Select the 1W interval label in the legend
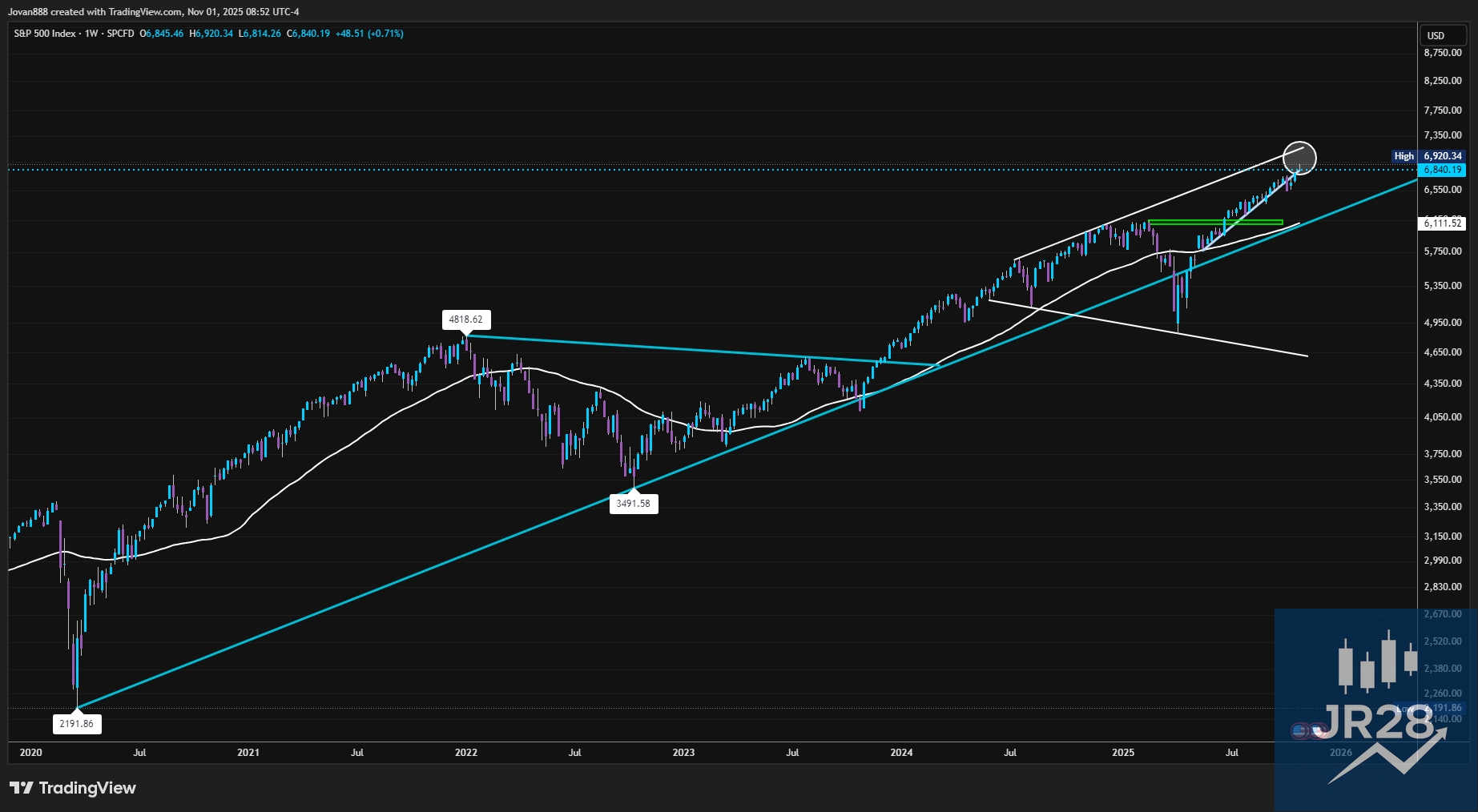 (91, 34)
